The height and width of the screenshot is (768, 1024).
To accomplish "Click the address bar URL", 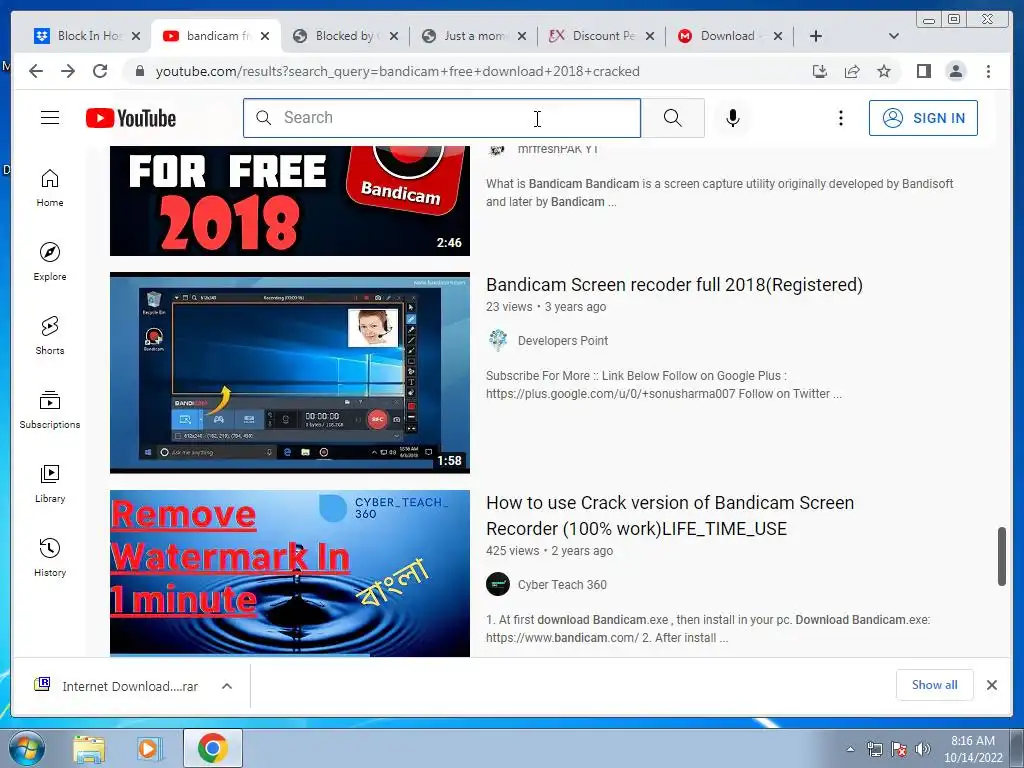I will (x=397, y=71).
